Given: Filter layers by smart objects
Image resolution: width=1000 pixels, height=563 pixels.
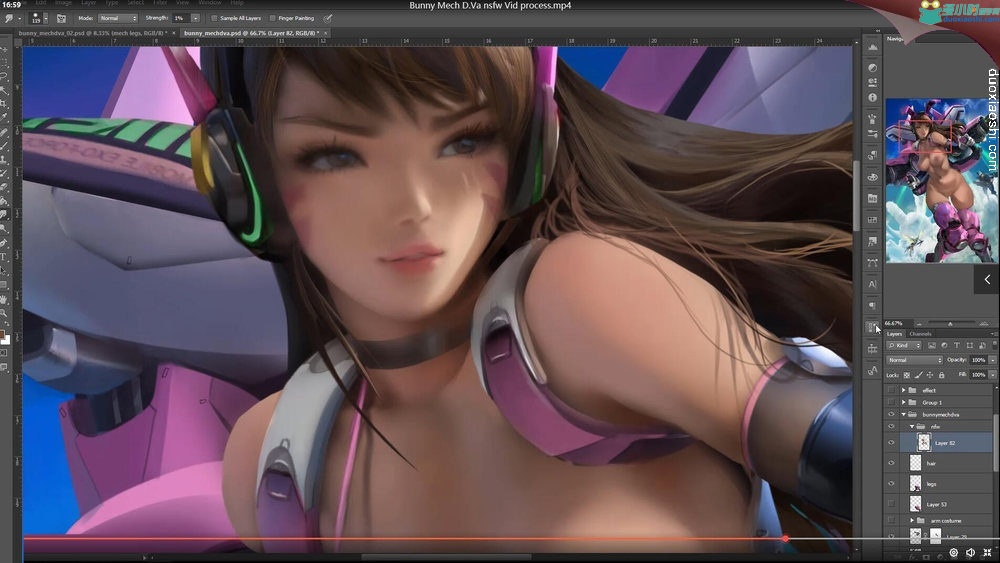Looking at the screenshot, I should (982, 345).
